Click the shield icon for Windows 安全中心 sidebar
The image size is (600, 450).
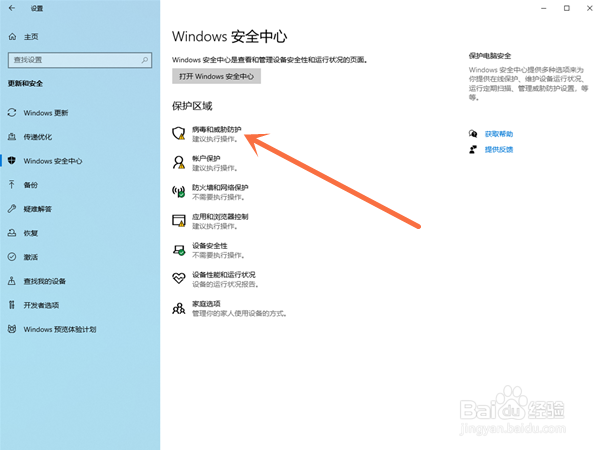click(x=12, y=160)
